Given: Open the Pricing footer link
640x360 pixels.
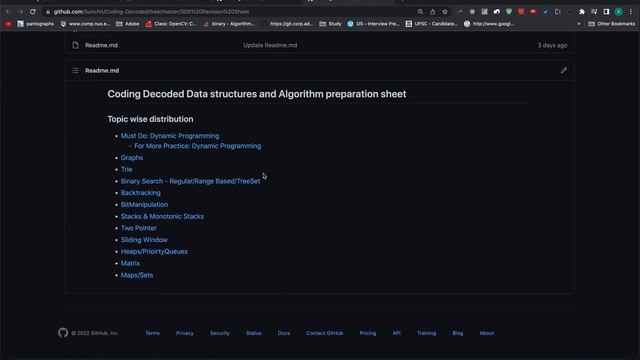Looking at the screenshot, I should point(368,333).
